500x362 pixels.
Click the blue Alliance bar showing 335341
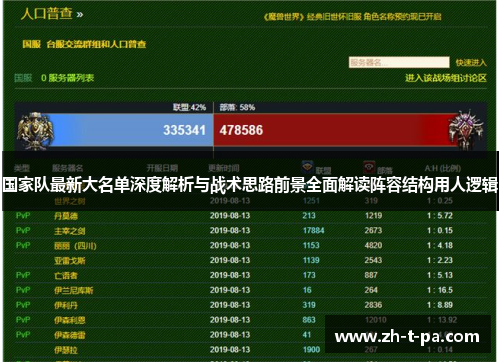click(133, 130)
